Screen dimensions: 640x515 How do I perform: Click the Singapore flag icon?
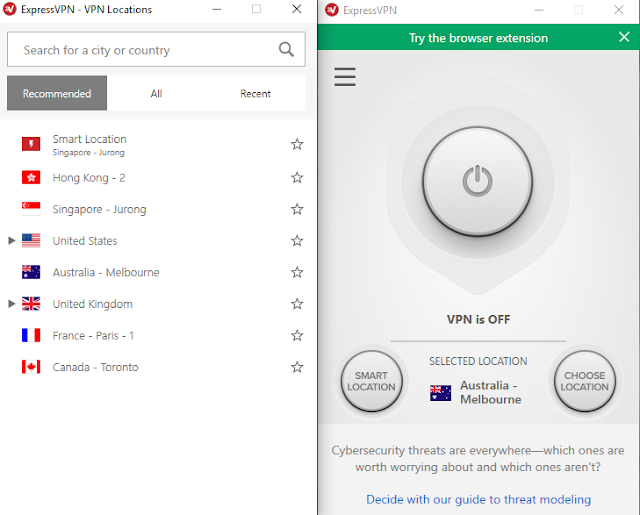[31, 209]
